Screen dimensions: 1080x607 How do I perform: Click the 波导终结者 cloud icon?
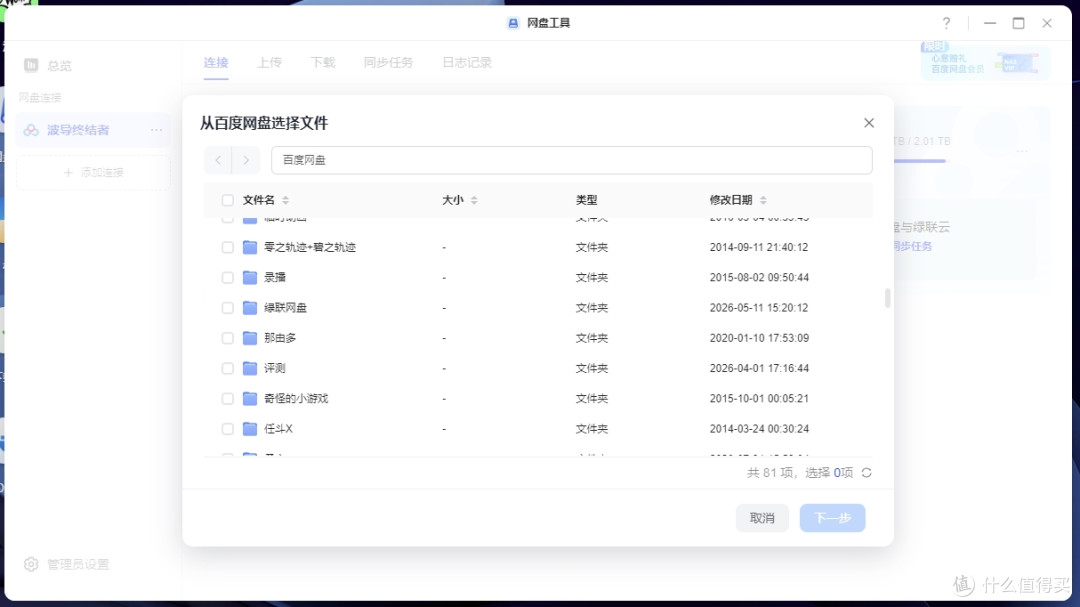pyautogui.click(x=31, y=130)
